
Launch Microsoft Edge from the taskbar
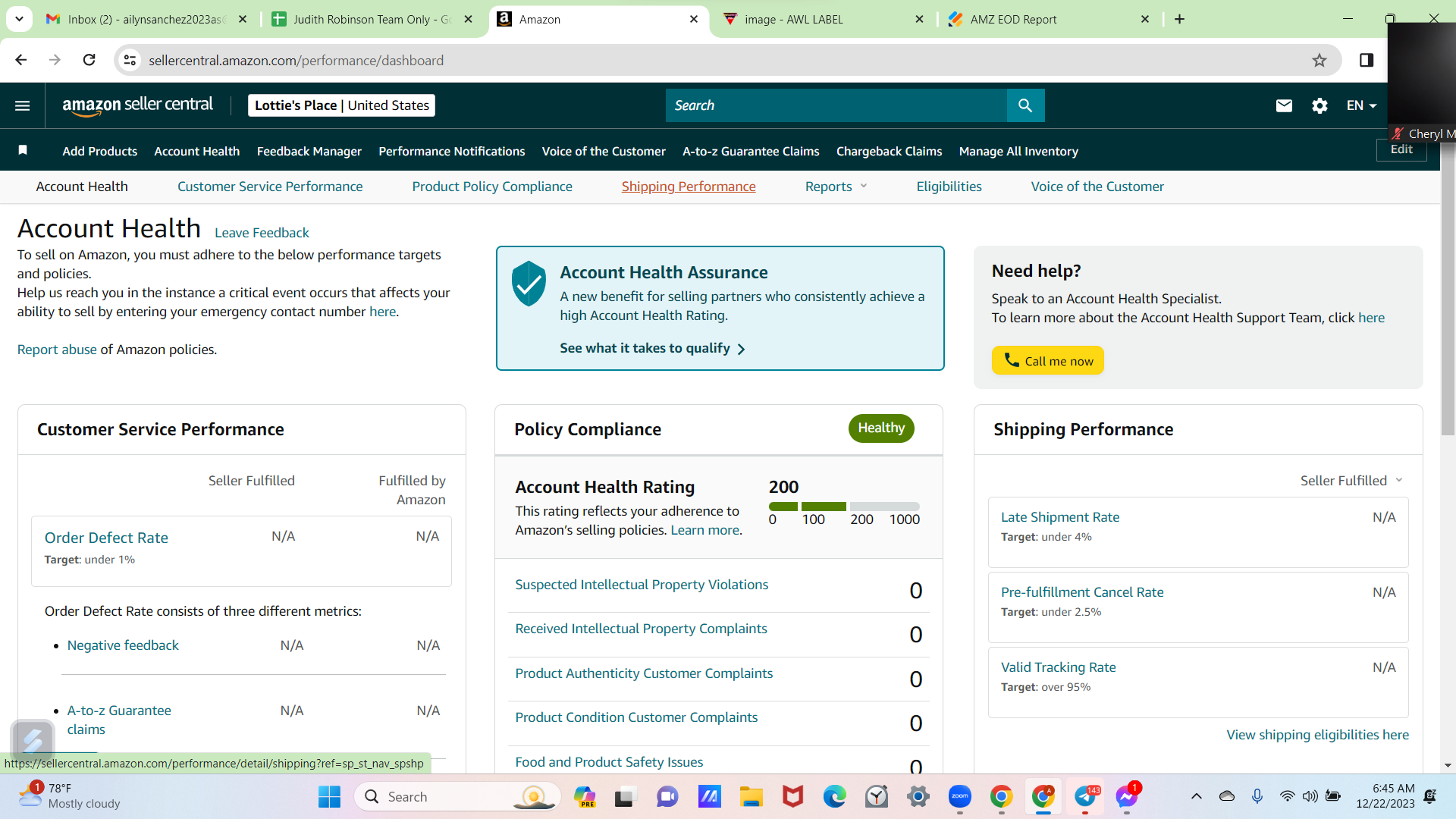click(x=834, y=796)
